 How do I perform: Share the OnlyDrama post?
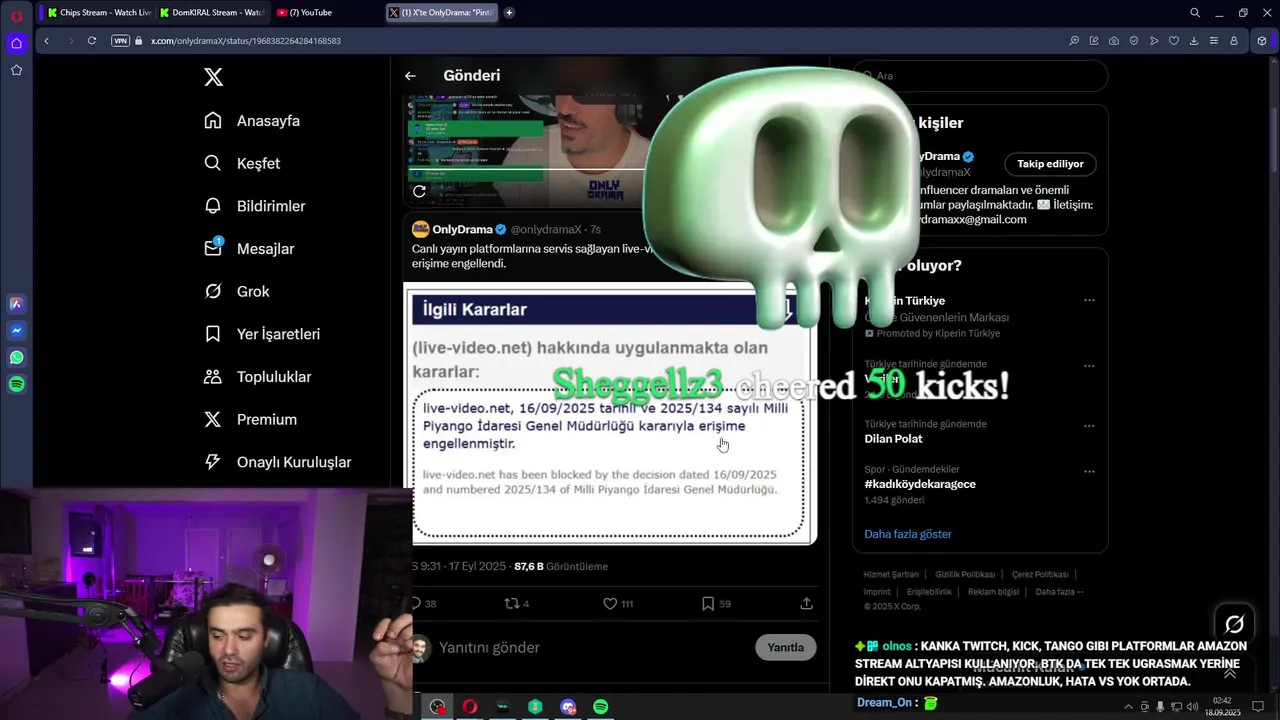806,604
